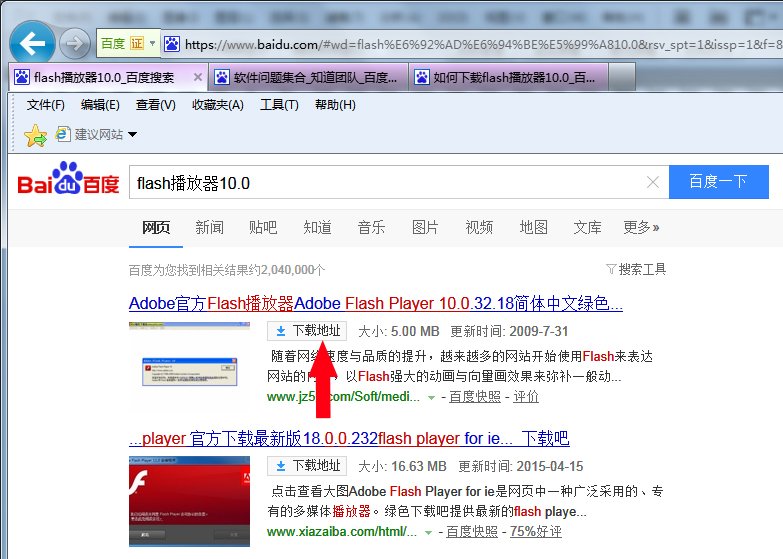The width and height of the screenshot is (783, 559).
Task: Open www.xiazaiba.com result URL
Action: (x=342, y=532)
